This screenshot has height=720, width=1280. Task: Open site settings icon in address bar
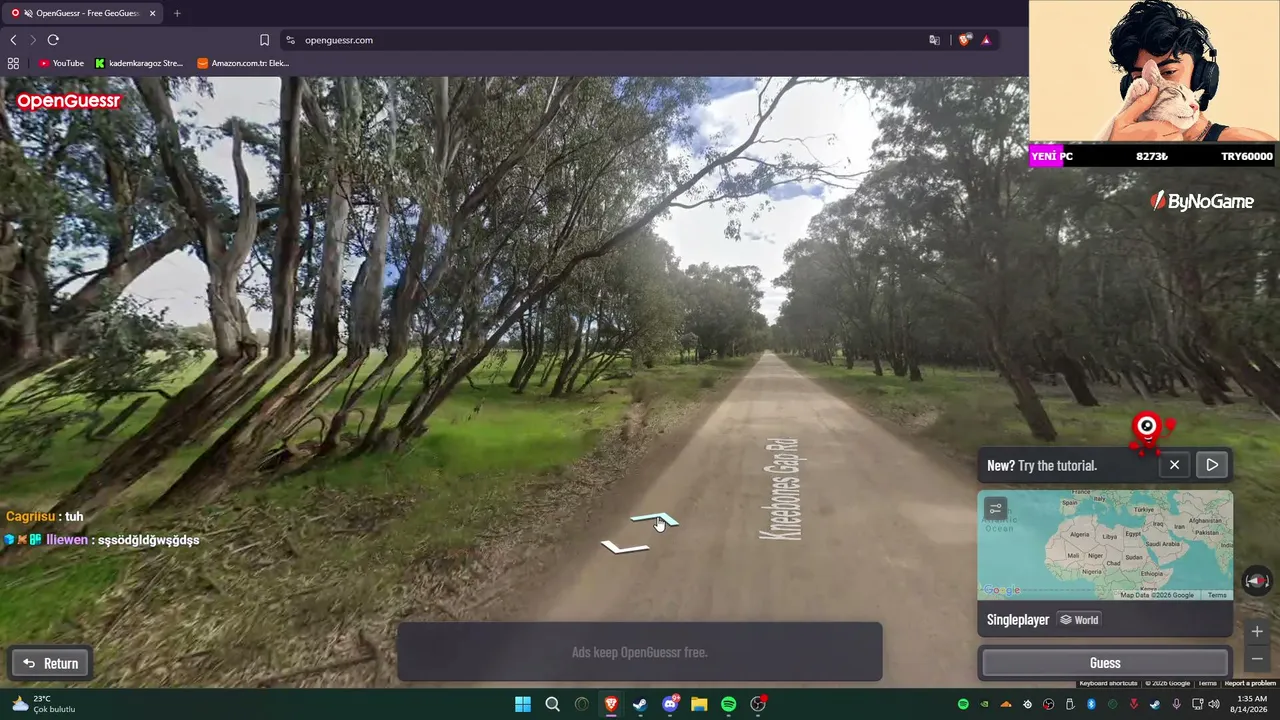pos(290,40)
